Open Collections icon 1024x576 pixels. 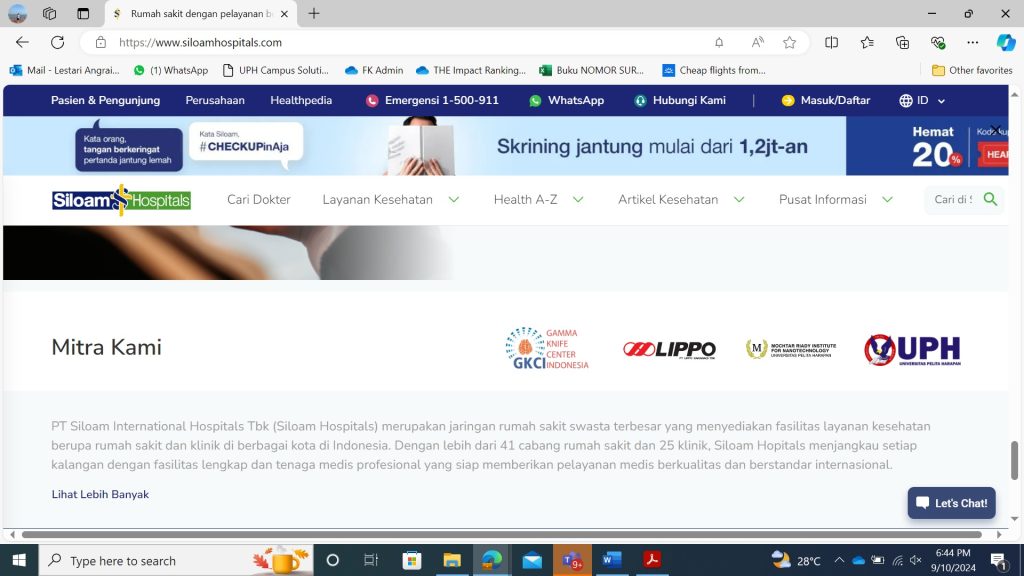point(903,42)
